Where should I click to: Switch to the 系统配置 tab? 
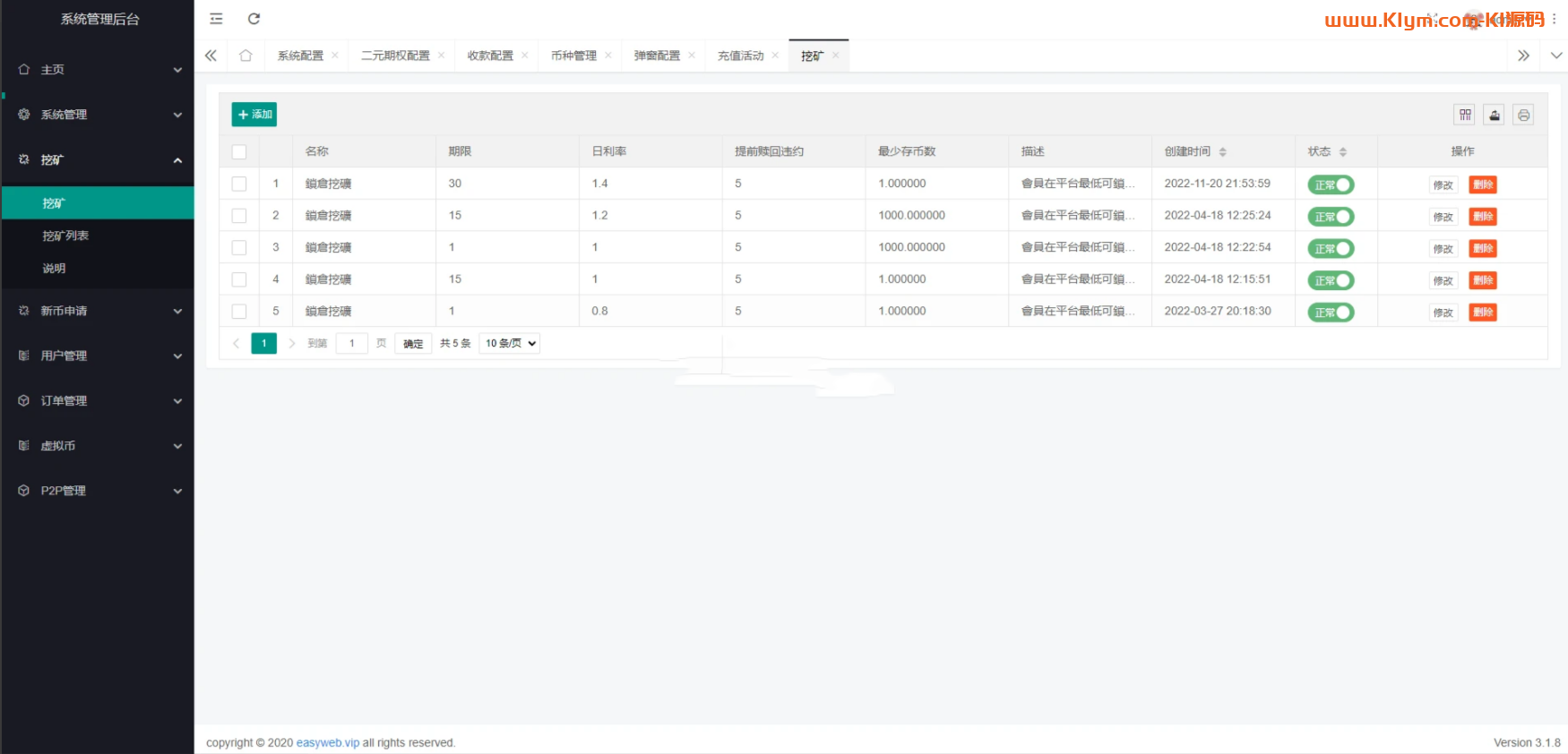coord(300,56)
